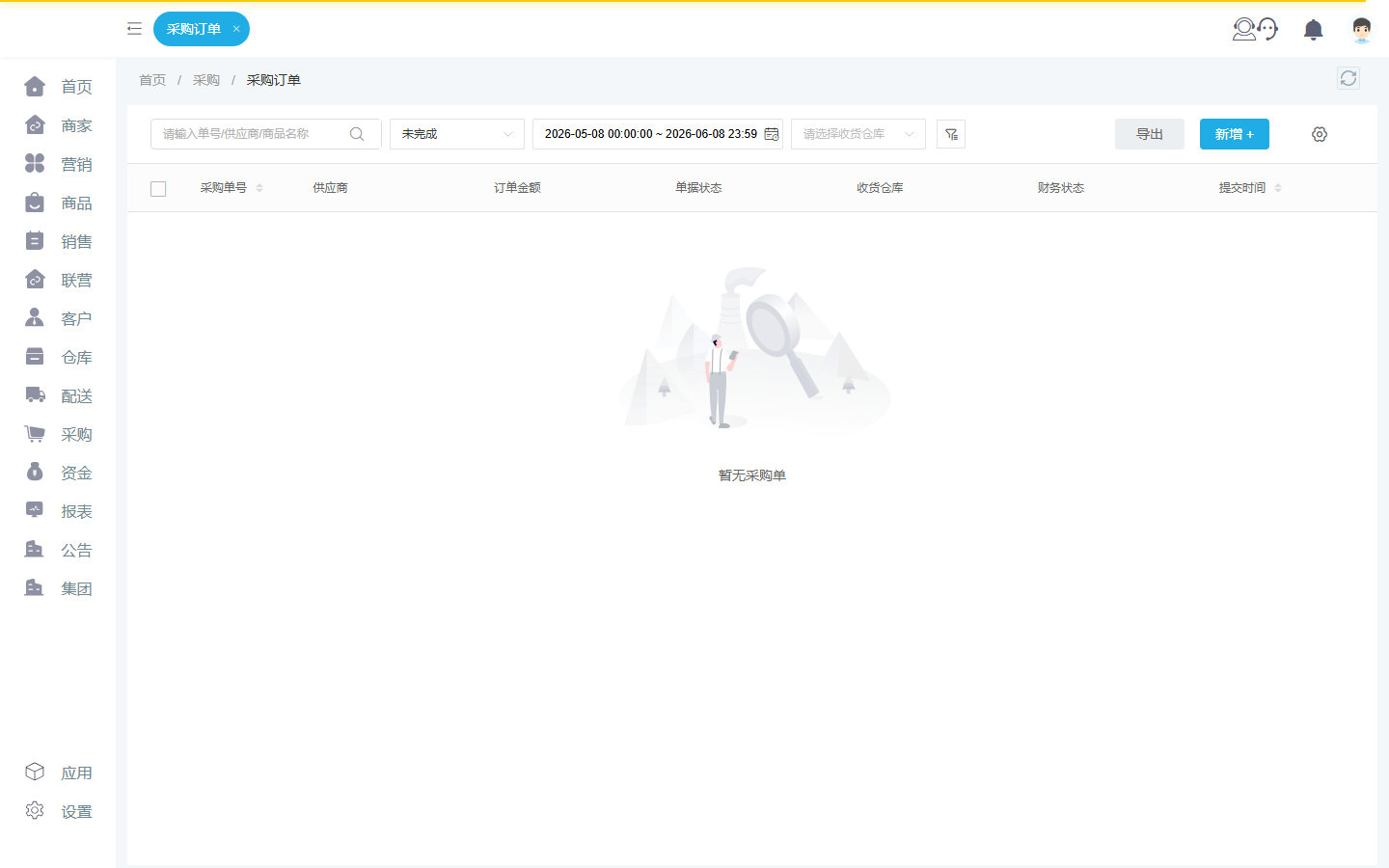Viewport: 1389px width, 868px height.
Task: Go to 首页 breadcrumb link
Action: coord(152,80)
